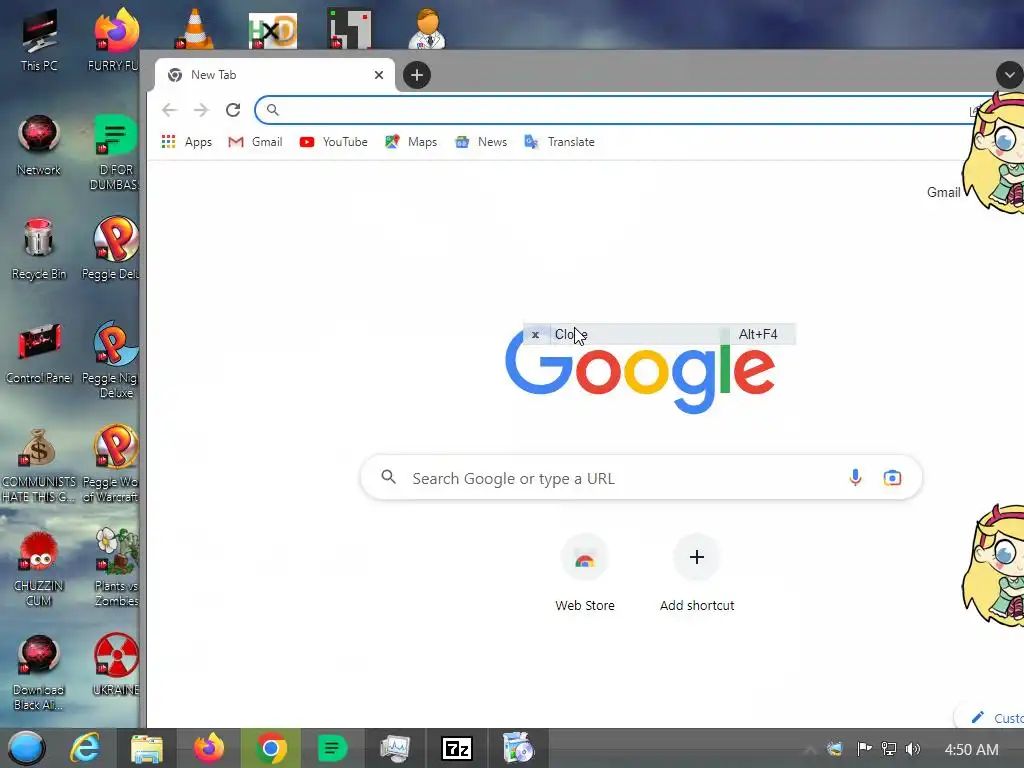Open the COMMUNISTS HATE THIS money bag icon

pyautogui.click(x=38, y=465)
